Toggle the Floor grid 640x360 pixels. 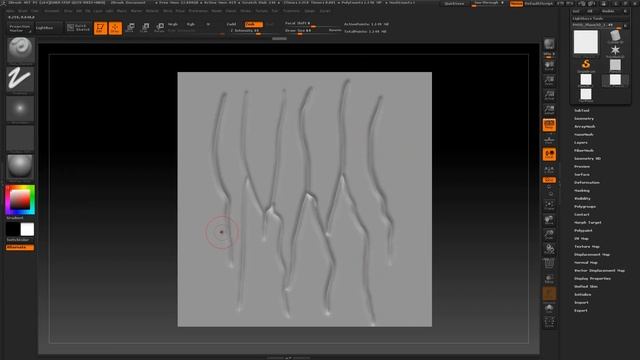tap(549, 140)
